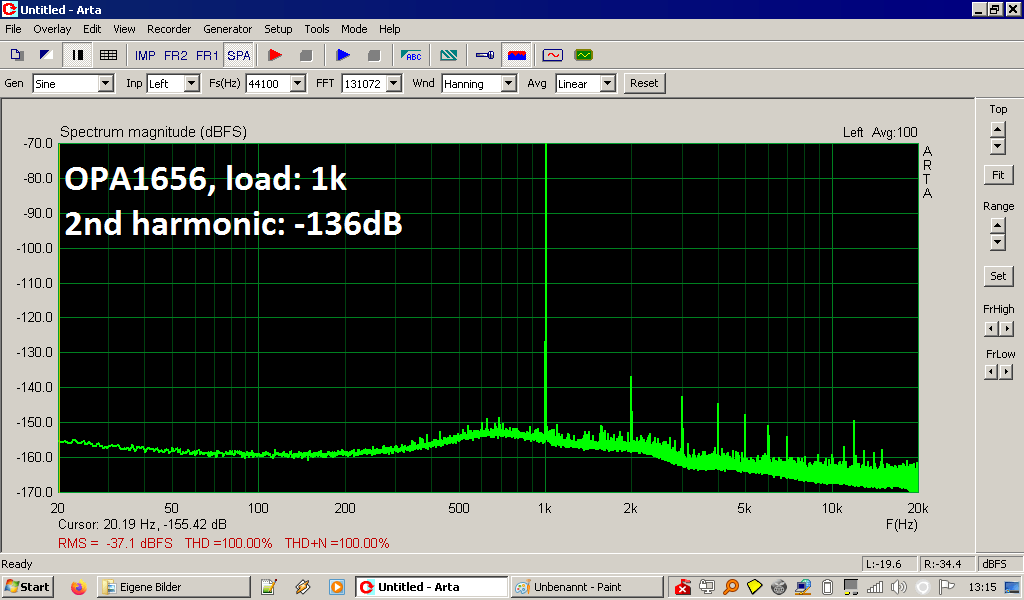1024x600 pixels.
Task: Open the Gen signal type dropdown
Action: pyautogui.click(x=106, y=84)
